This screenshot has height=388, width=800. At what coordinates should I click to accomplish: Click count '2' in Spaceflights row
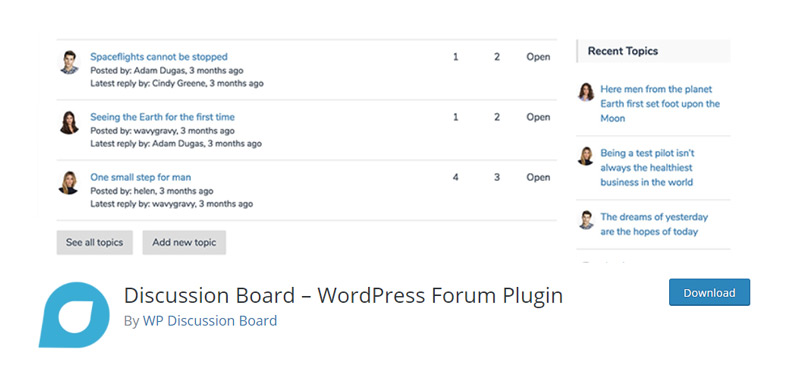tap(496, 57)
